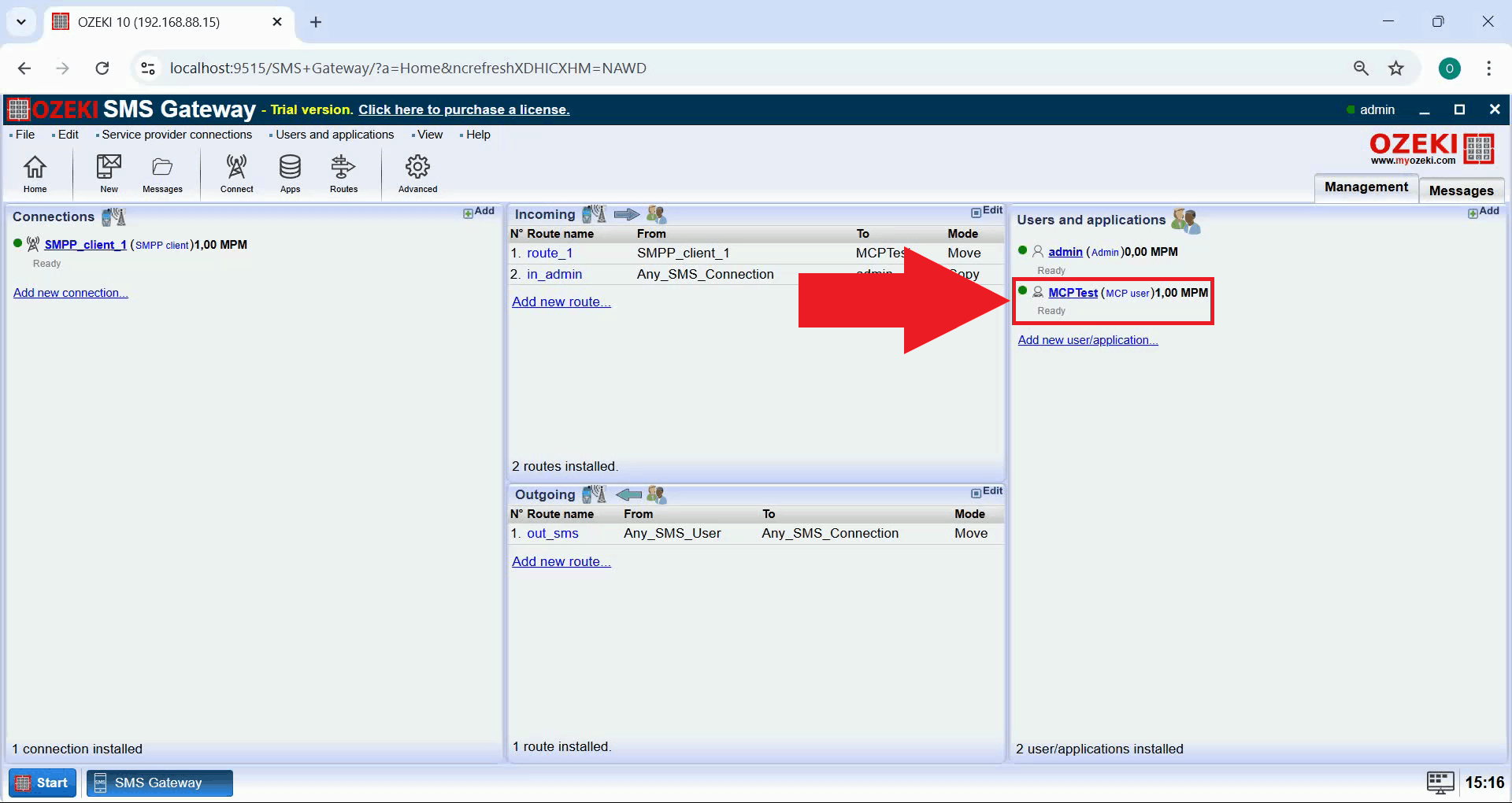Click '2 user/applications installed' status text

(1099, 749)
